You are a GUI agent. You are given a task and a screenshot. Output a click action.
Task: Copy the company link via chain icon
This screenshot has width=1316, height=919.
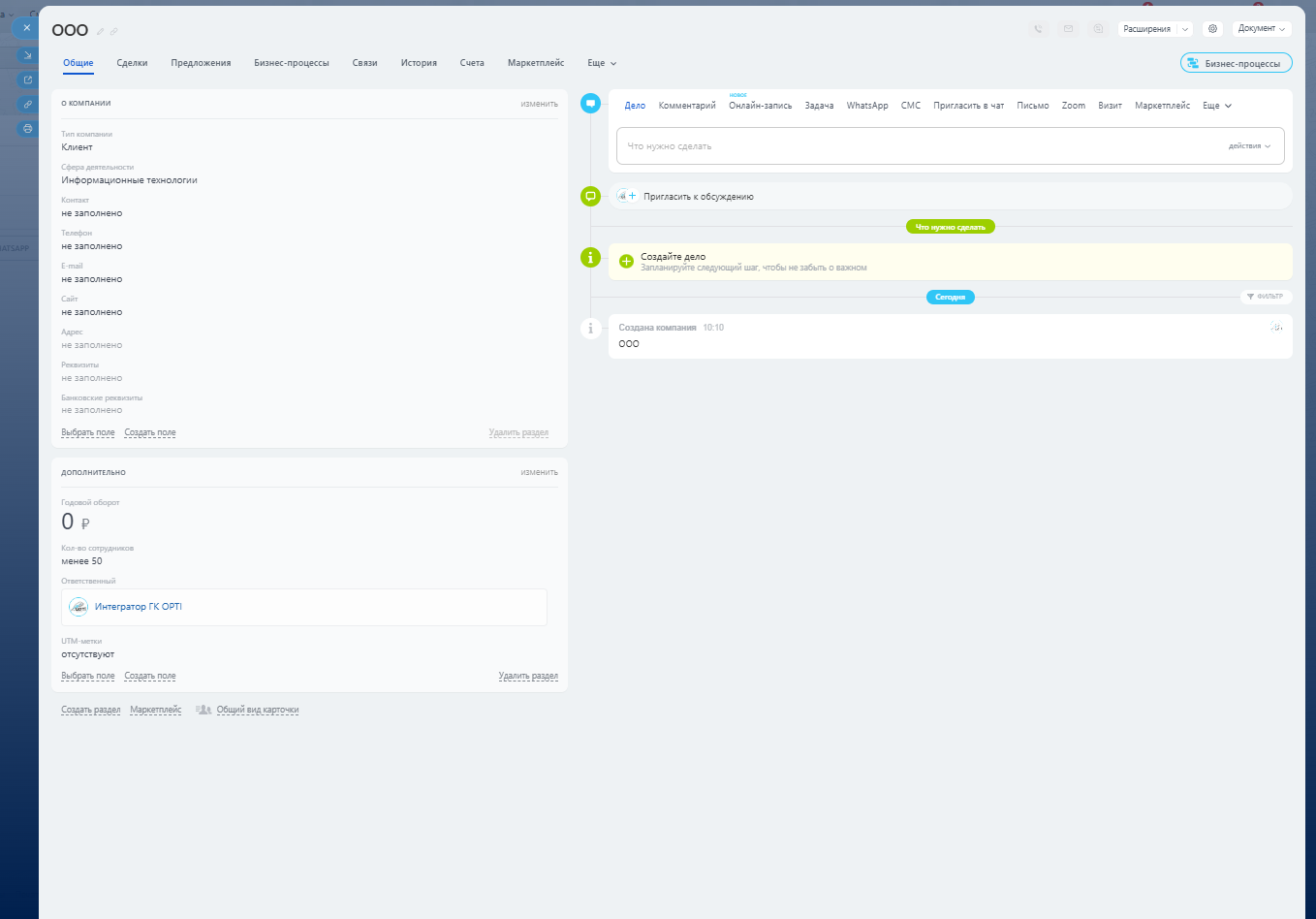tap(113, 32)
